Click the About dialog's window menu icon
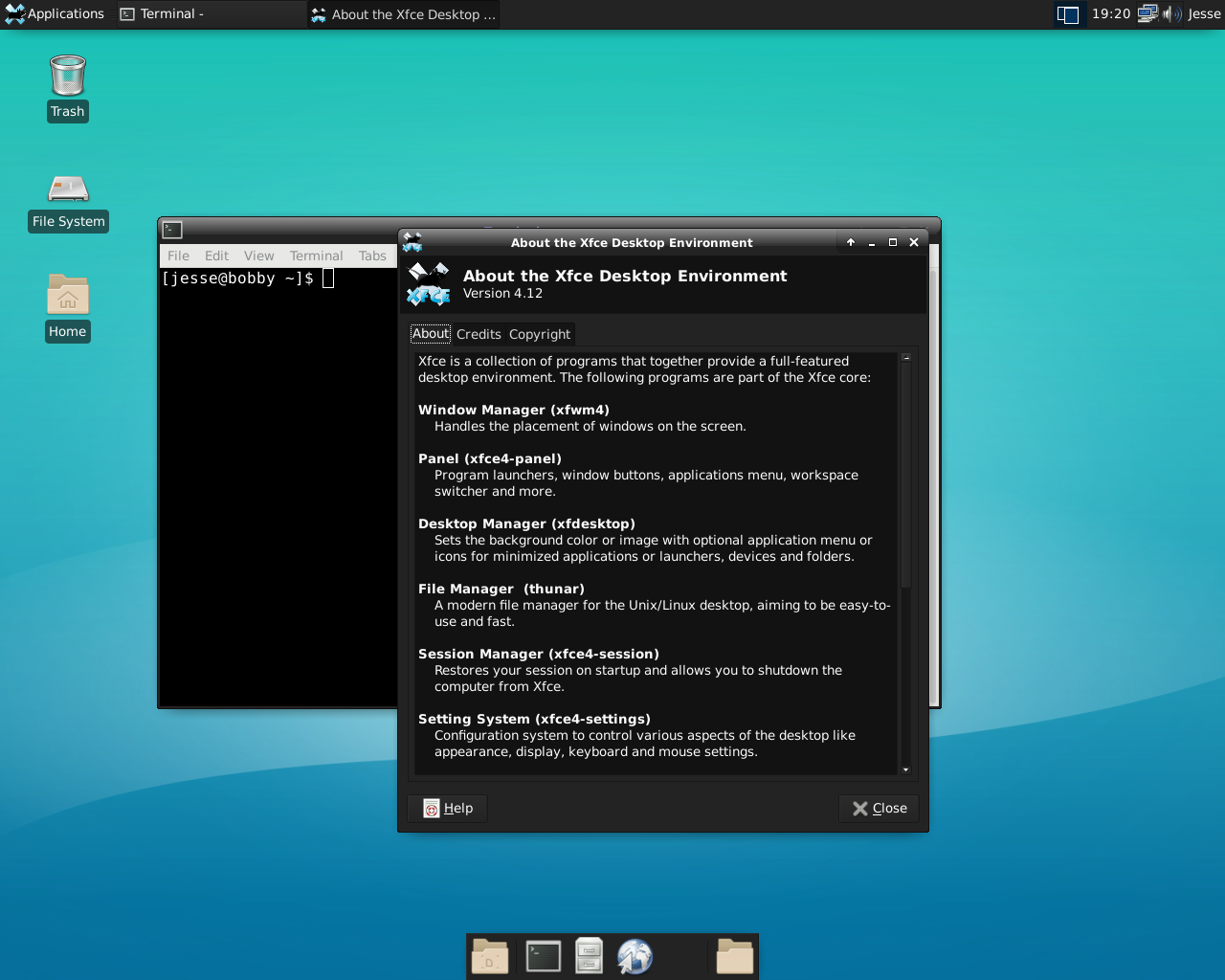1225x980 pixels. click(x=412, y=242)
